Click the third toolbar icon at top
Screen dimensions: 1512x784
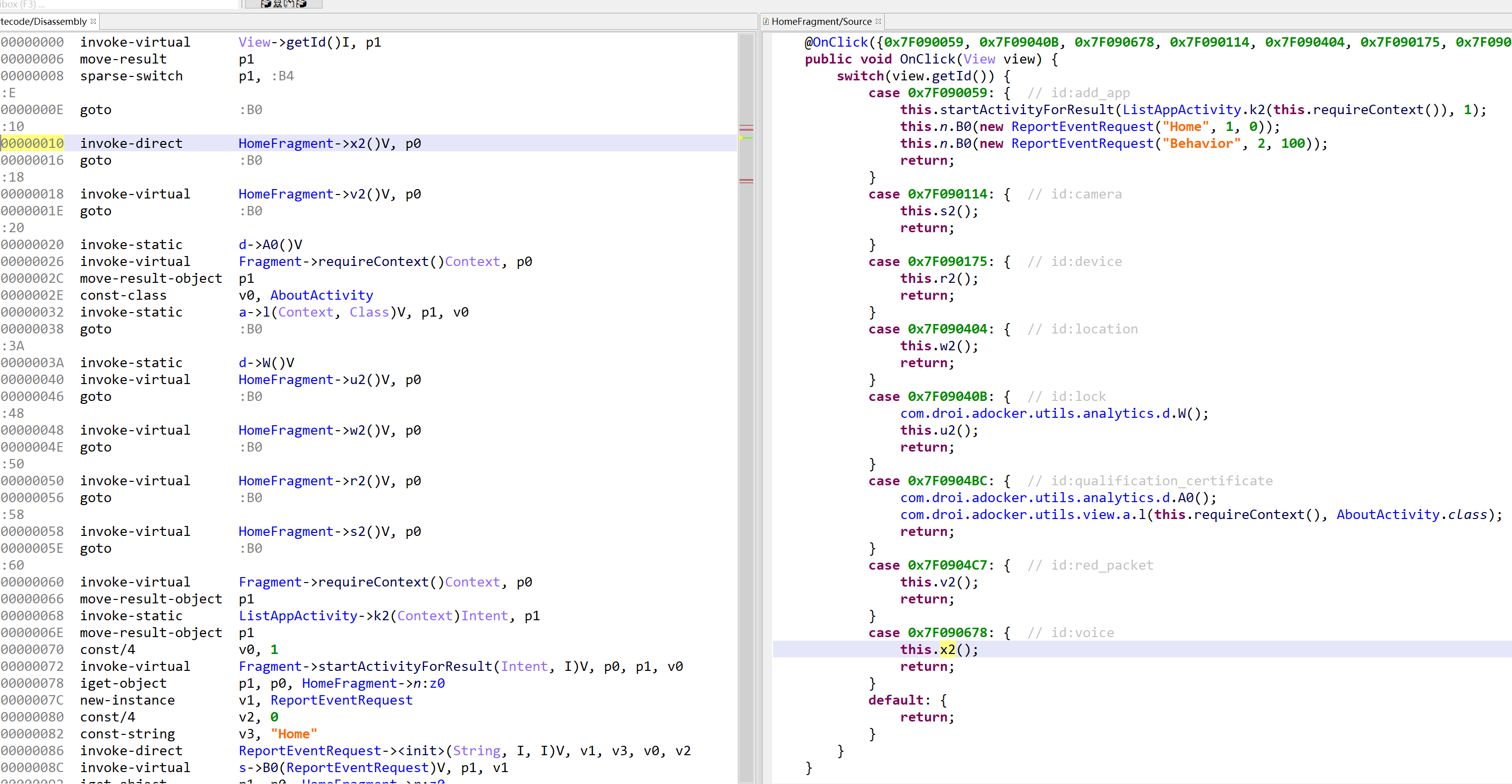tap(289, 4)
